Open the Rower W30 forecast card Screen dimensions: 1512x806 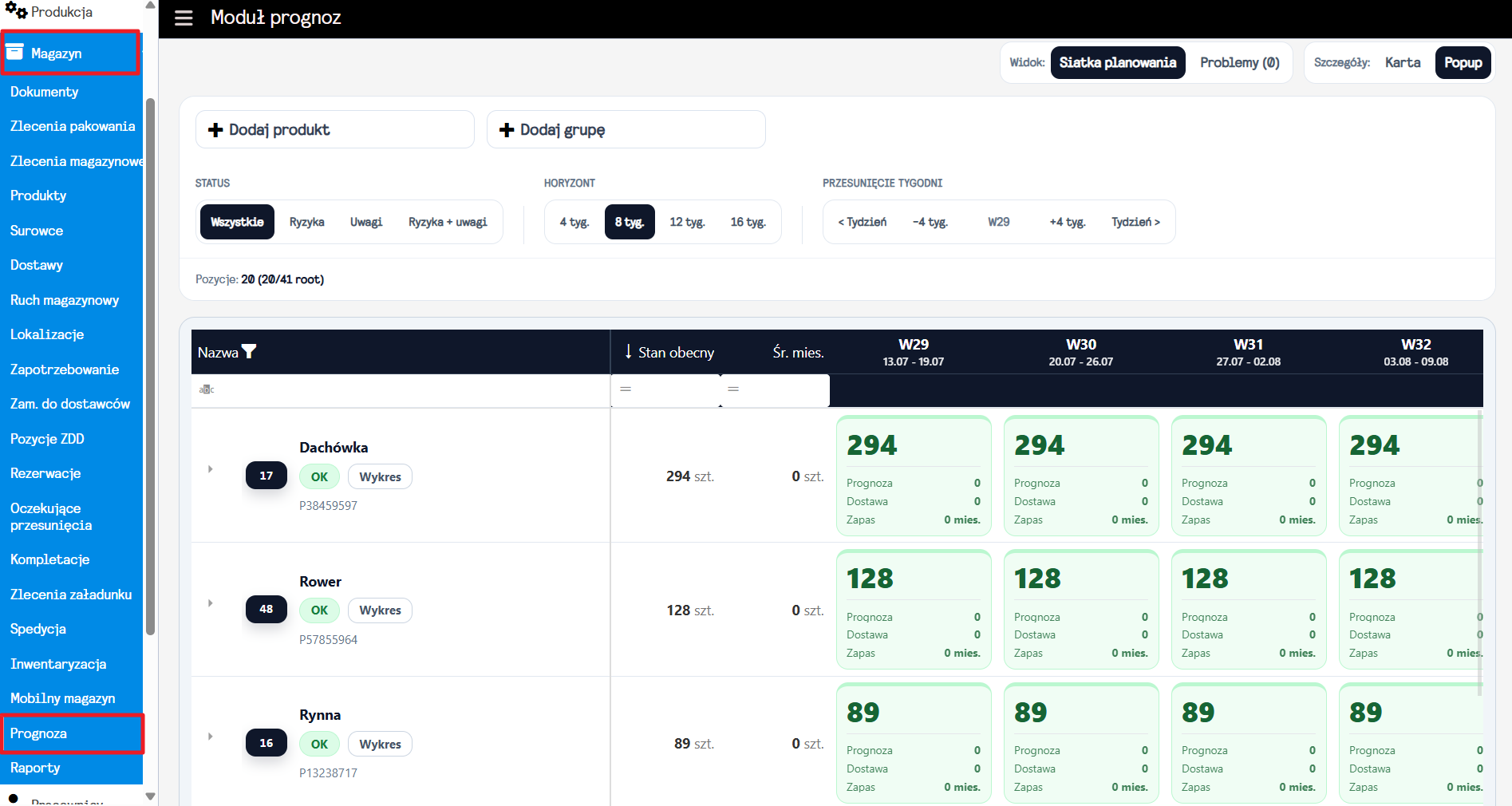(x=1081, y=610)
